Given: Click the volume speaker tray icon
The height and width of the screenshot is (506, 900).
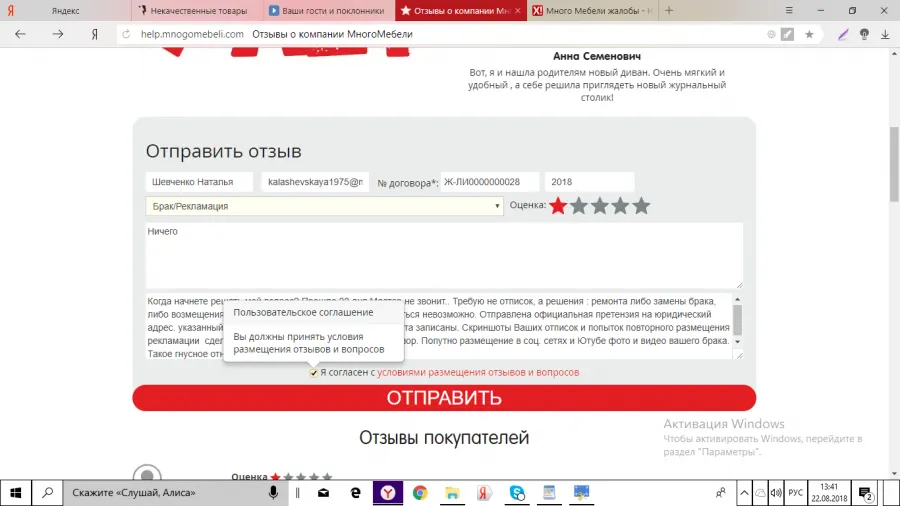Looking at the screenshot, I should point(776,493).
